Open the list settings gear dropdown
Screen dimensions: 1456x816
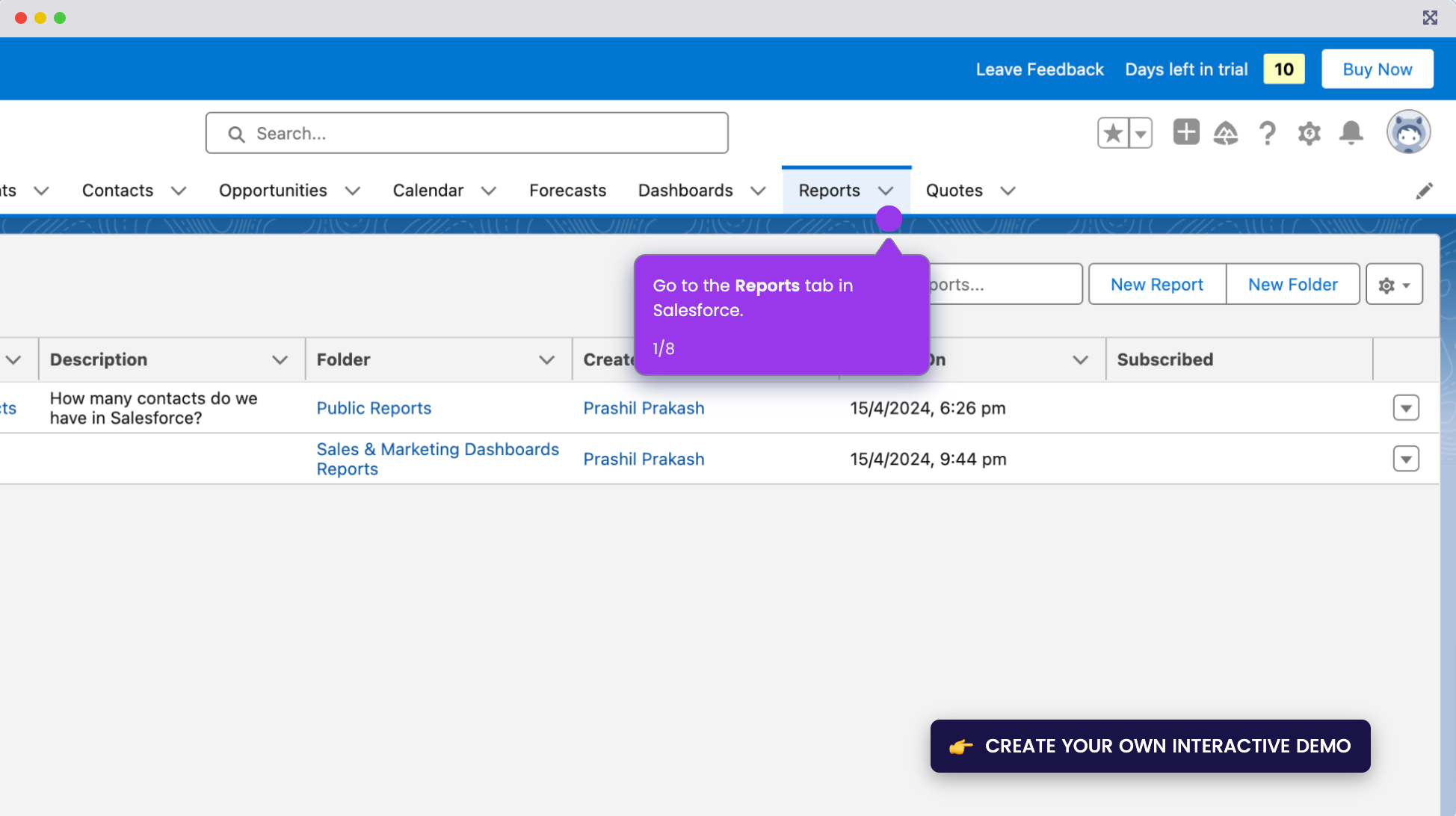(x=1394, y=285)
